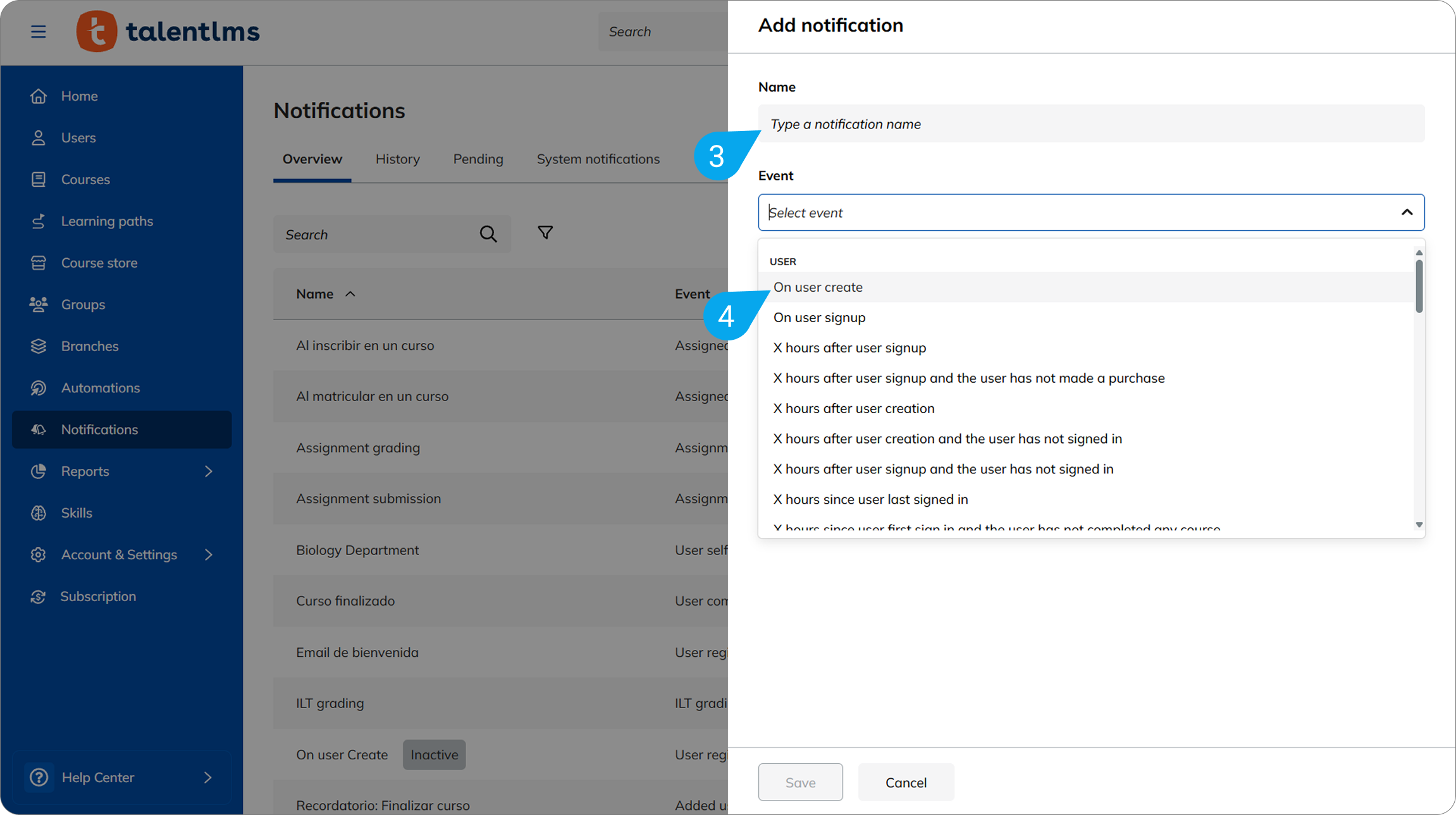Select 'On user signup' event option
1456x815 pixels.
point(819,318)
